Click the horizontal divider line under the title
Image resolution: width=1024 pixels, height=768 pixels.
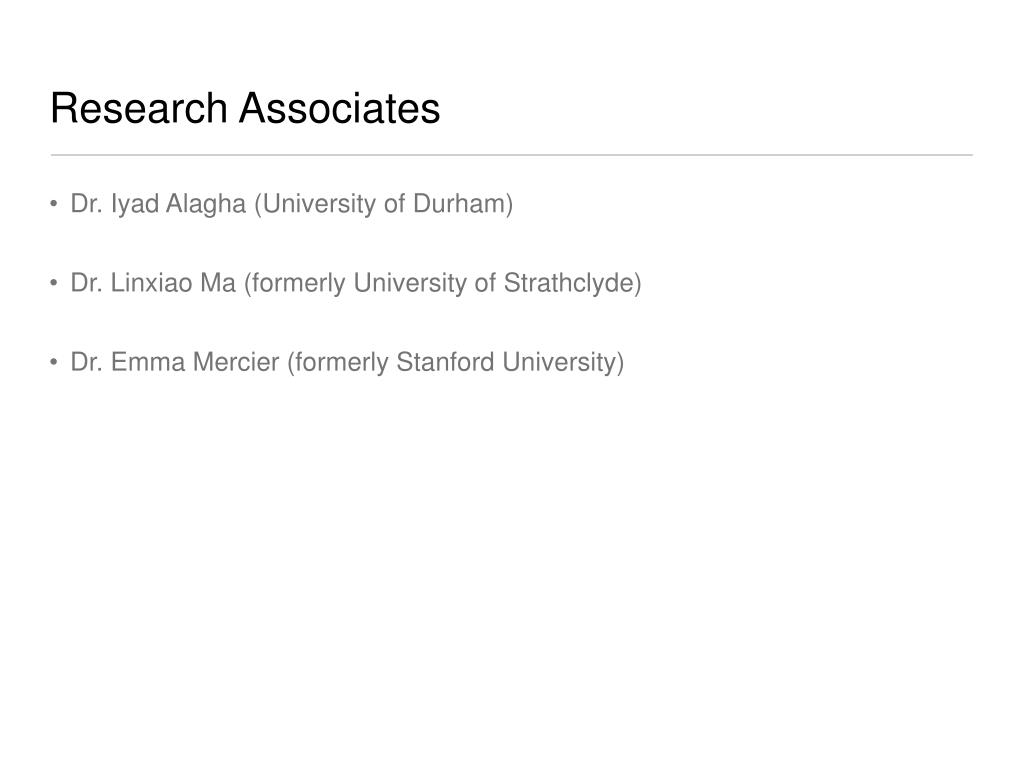[x=512, y=155]
